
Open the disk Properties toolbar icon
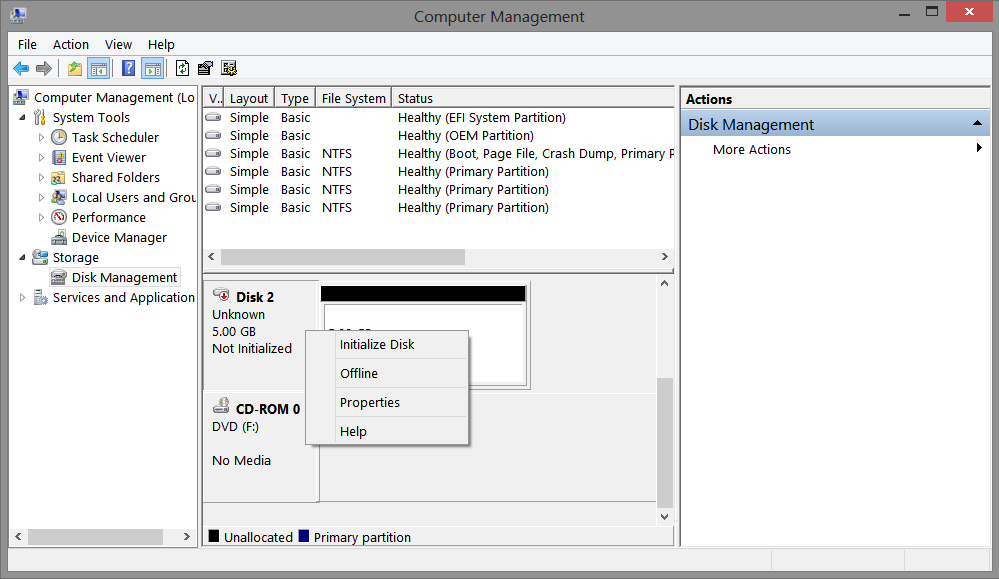coord(206,68)
